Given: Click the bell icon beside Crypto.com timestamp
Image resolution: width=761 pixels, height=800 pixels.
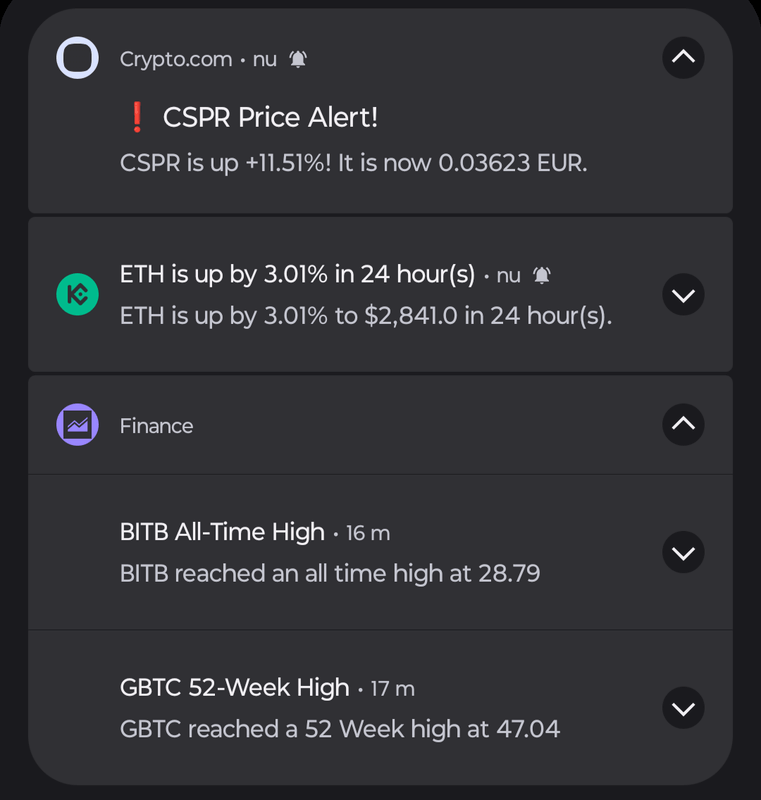Looking at the screenshot, I should pos(298,59).
